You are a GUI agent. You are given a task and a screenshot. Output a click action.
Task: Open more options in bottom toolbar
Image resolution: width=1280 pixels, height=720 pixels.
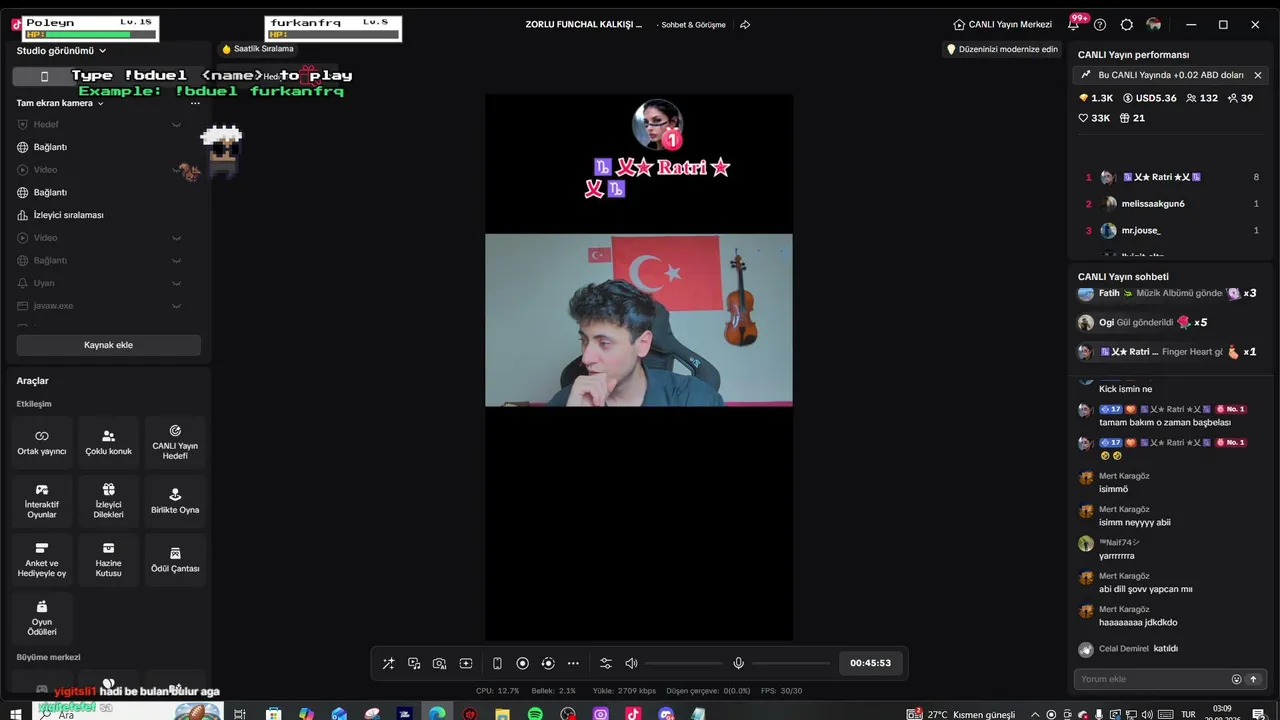coord(573,663)
